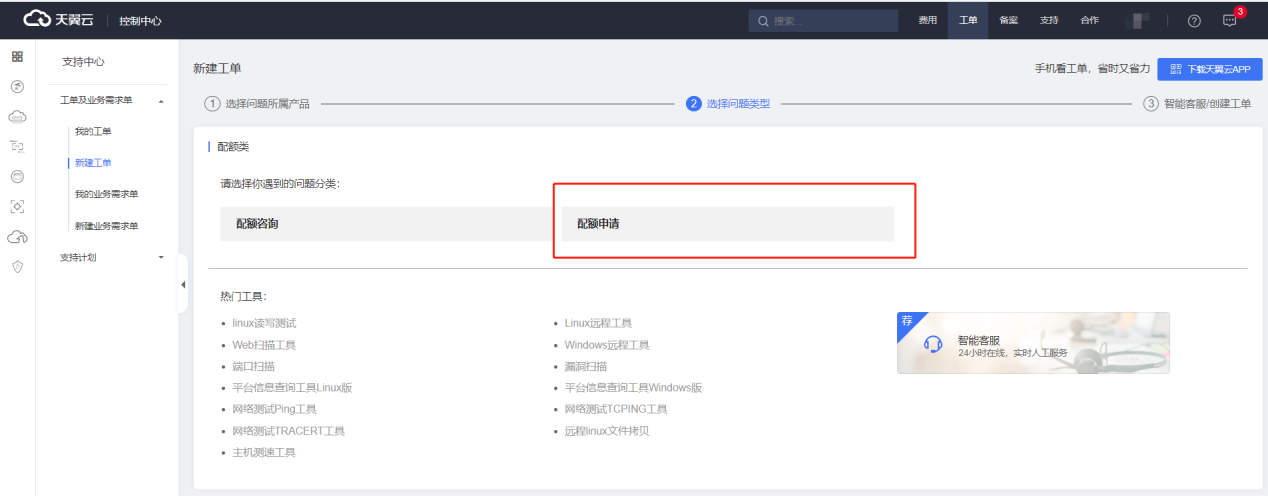Open 网络测试Ping工具 link
Screen dimensions: 1268x496
[274, 409]
